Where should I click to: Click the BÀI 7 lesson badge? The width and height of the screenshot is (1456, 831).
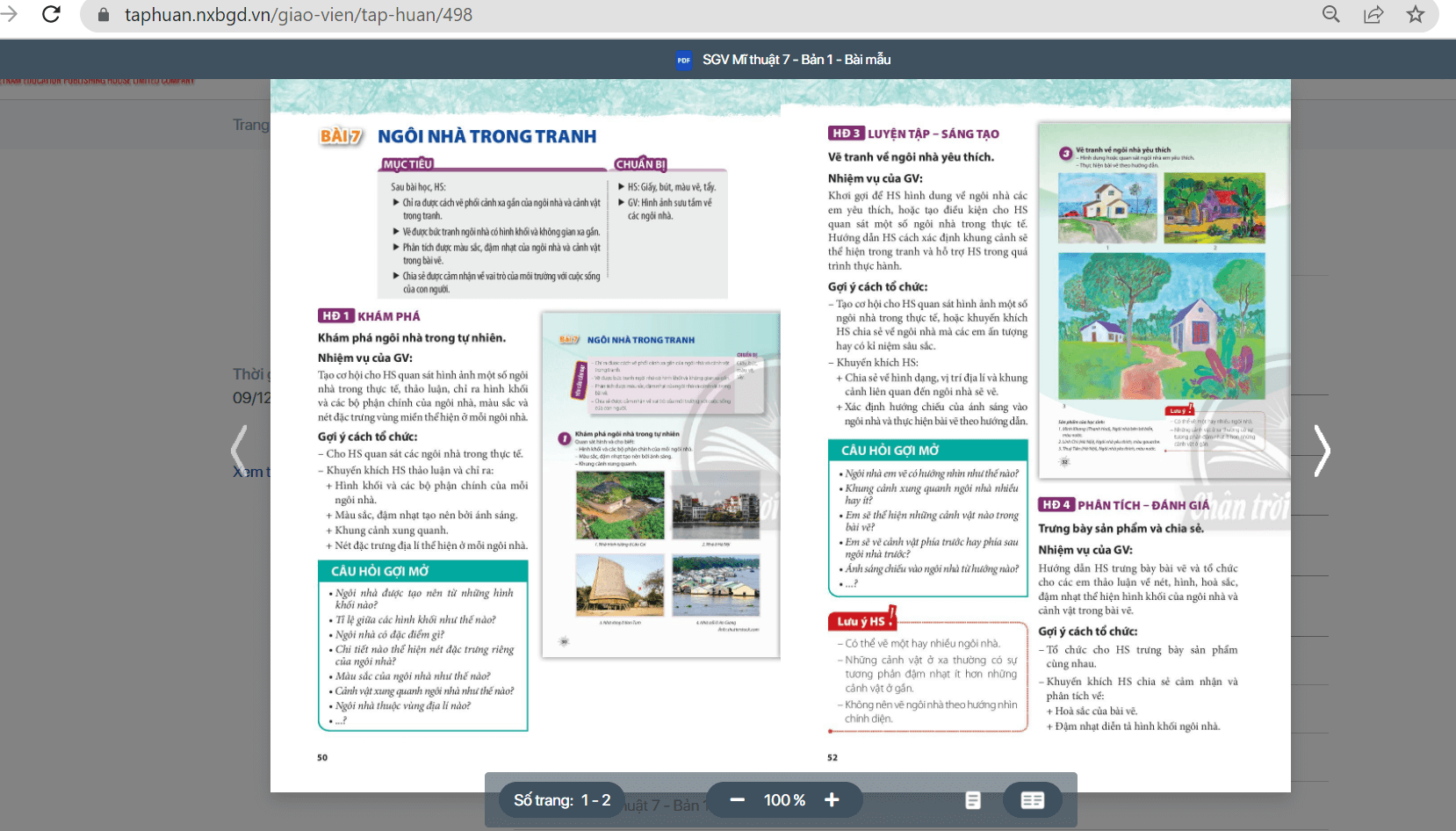342,136
